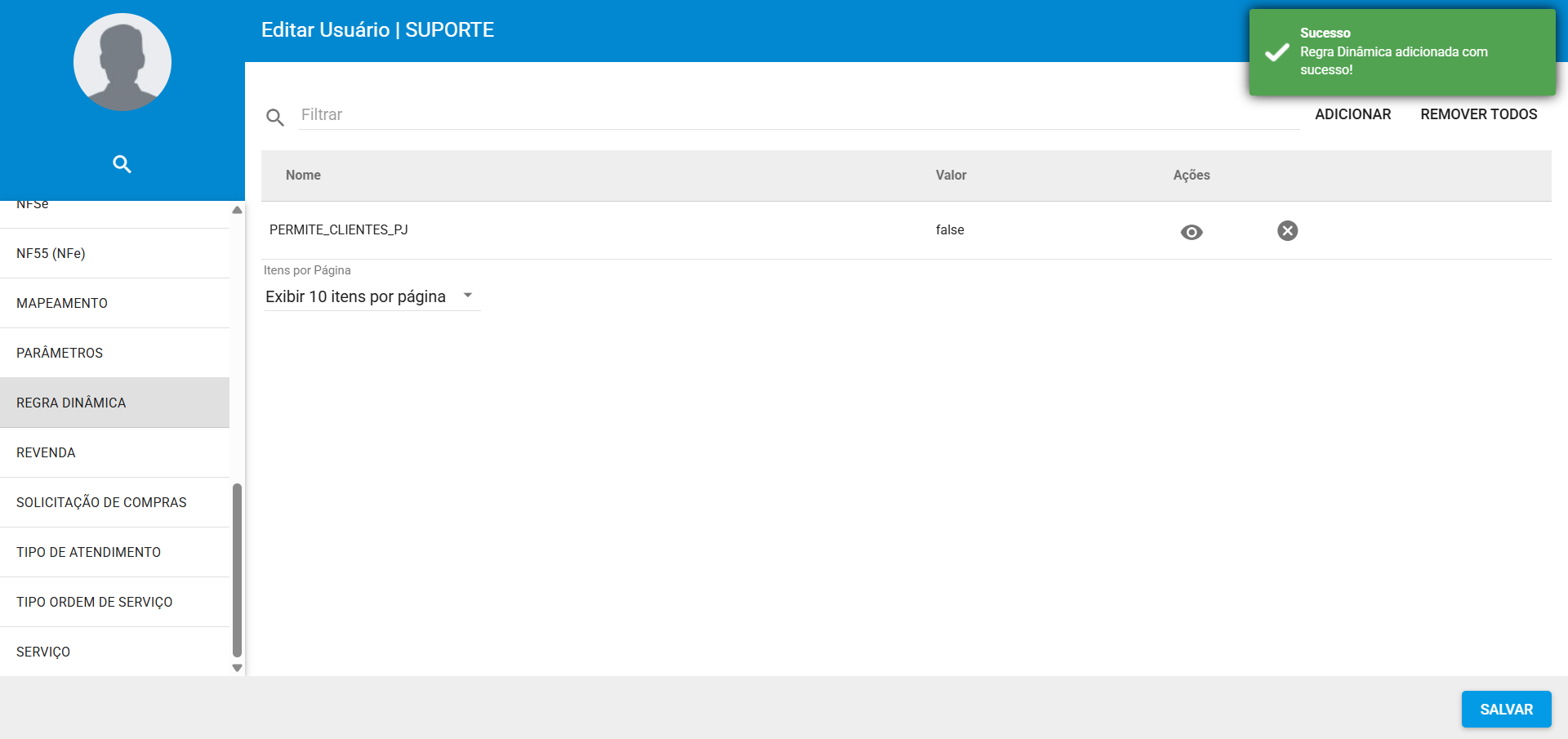Open PARÂMETROS menu item

pos(114,353)
